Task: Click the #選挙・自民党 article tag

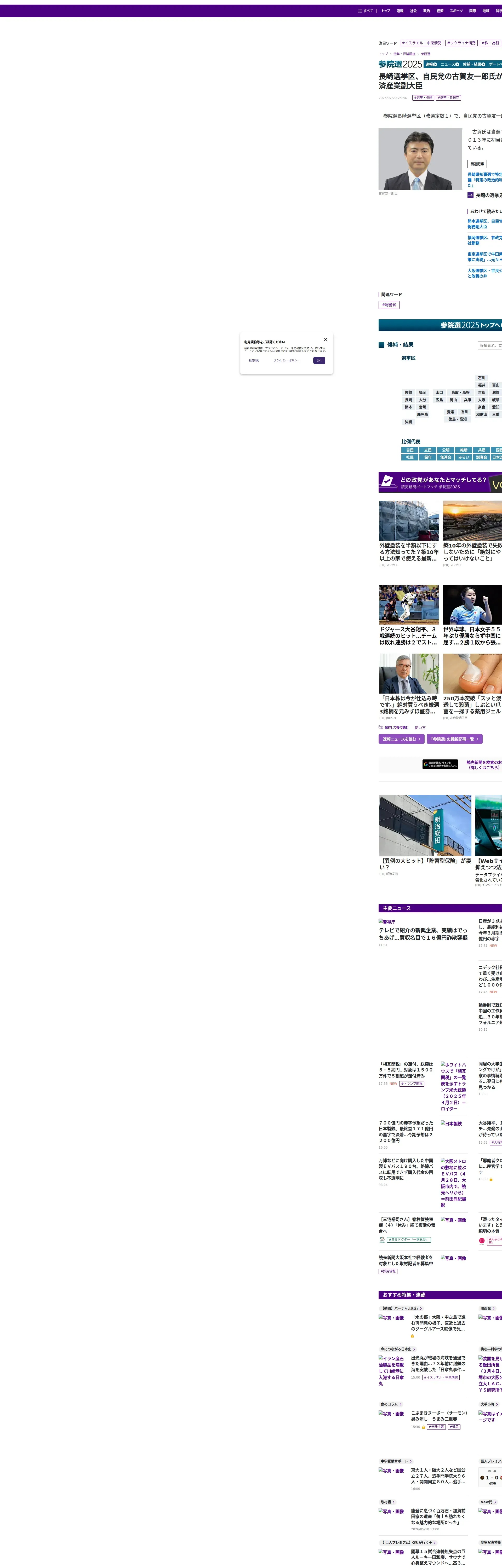Action: pos(448,97)
